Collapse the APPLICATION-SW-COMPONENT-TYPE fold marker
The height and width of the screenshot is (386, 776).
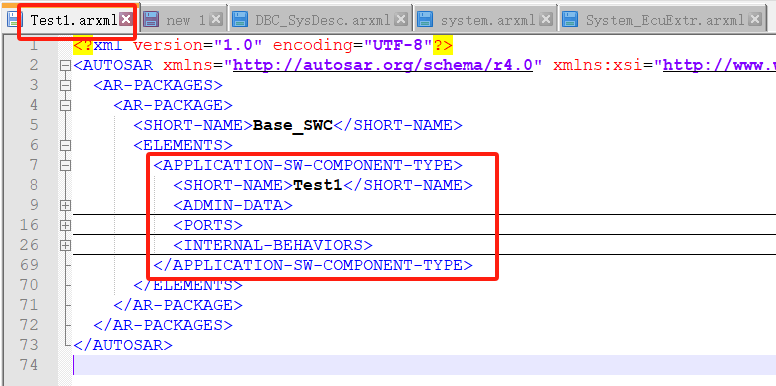pos(65,165)
